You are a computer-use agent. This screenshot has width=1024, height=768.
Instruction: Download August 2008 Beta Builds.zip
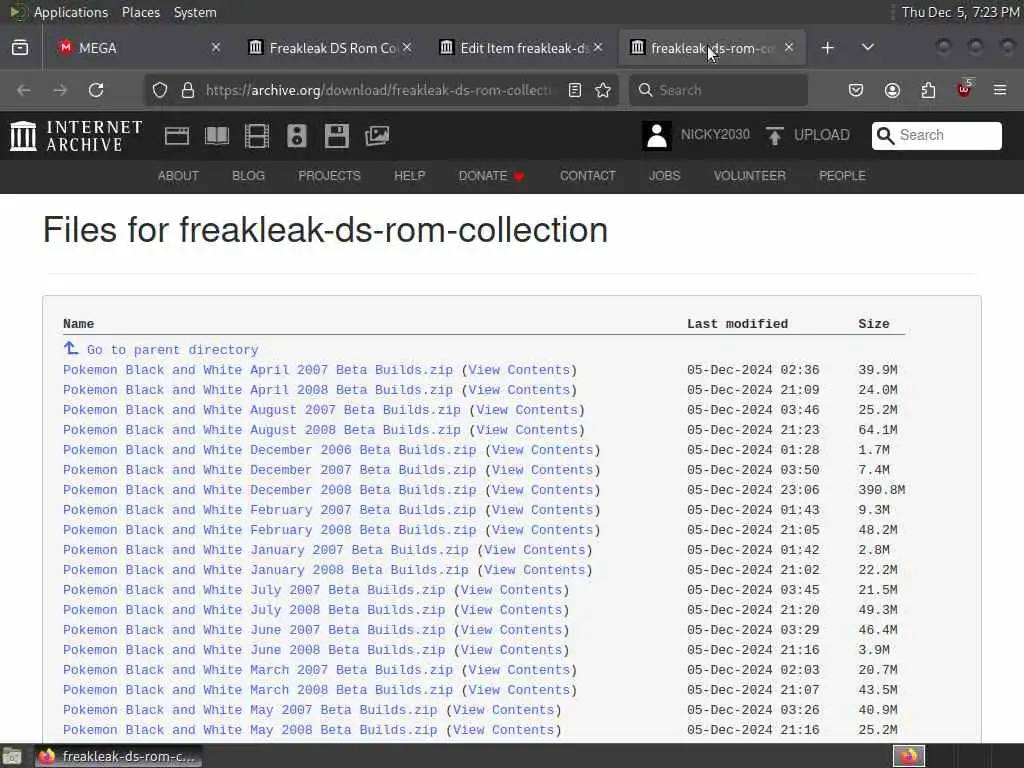[262, 430]
